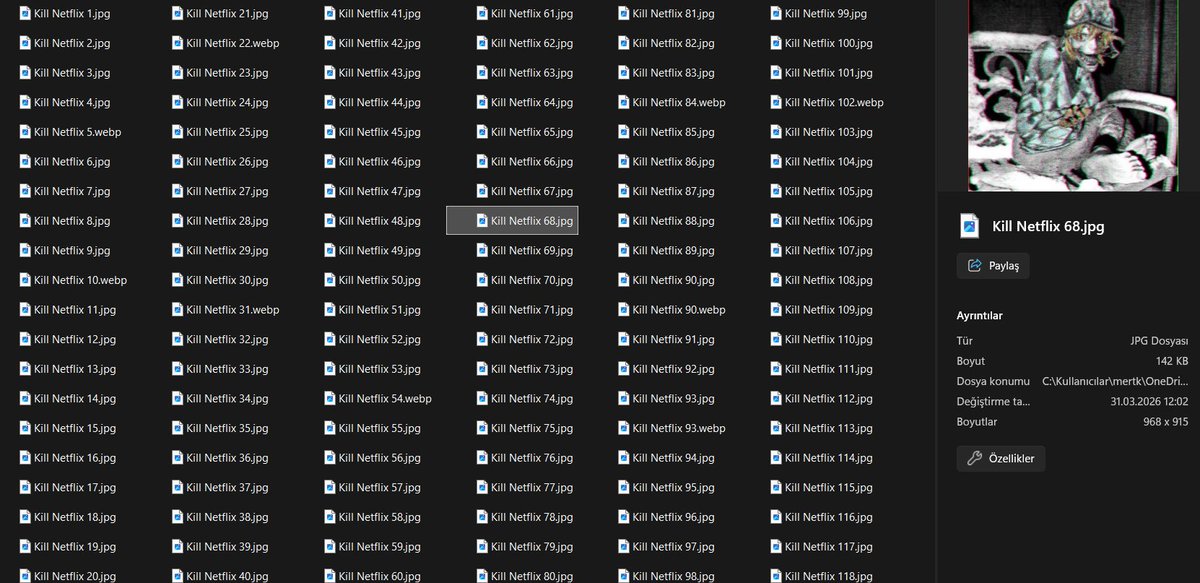The height and width of the screenshot is (583, 1200).
Task: Click the file icon of Kill Netflix 90.webp
Action: [x=624, y=310]
